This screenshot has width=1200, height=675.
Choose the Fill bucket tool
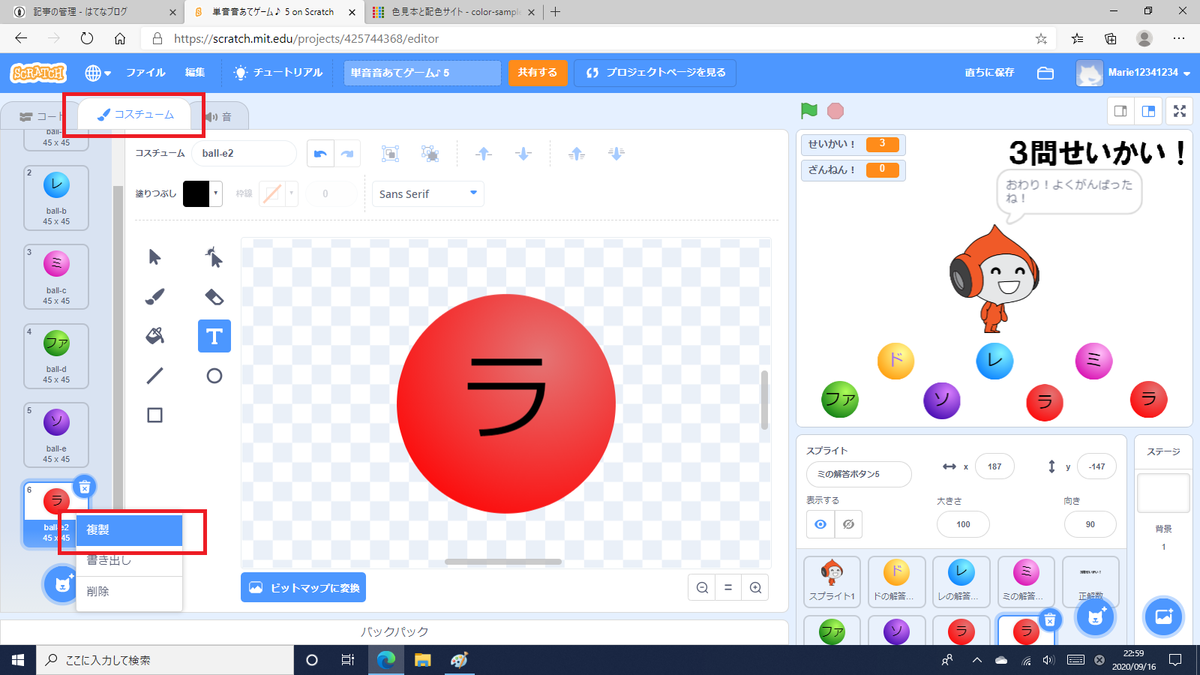(155, 336)
